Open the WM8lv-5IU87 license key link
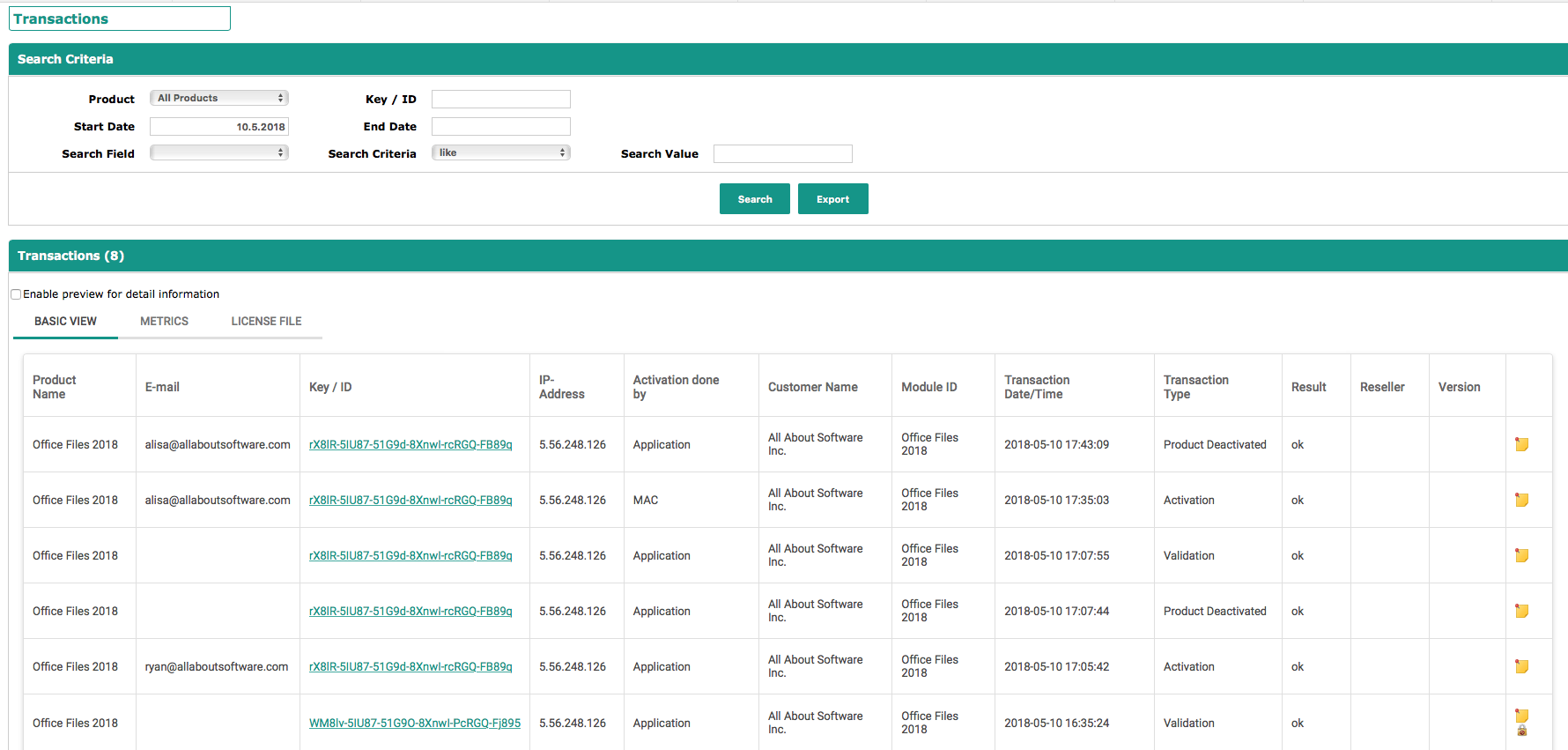Viewport: 1568px width, 750px height. pyautogui.click(x=414, y=723)
